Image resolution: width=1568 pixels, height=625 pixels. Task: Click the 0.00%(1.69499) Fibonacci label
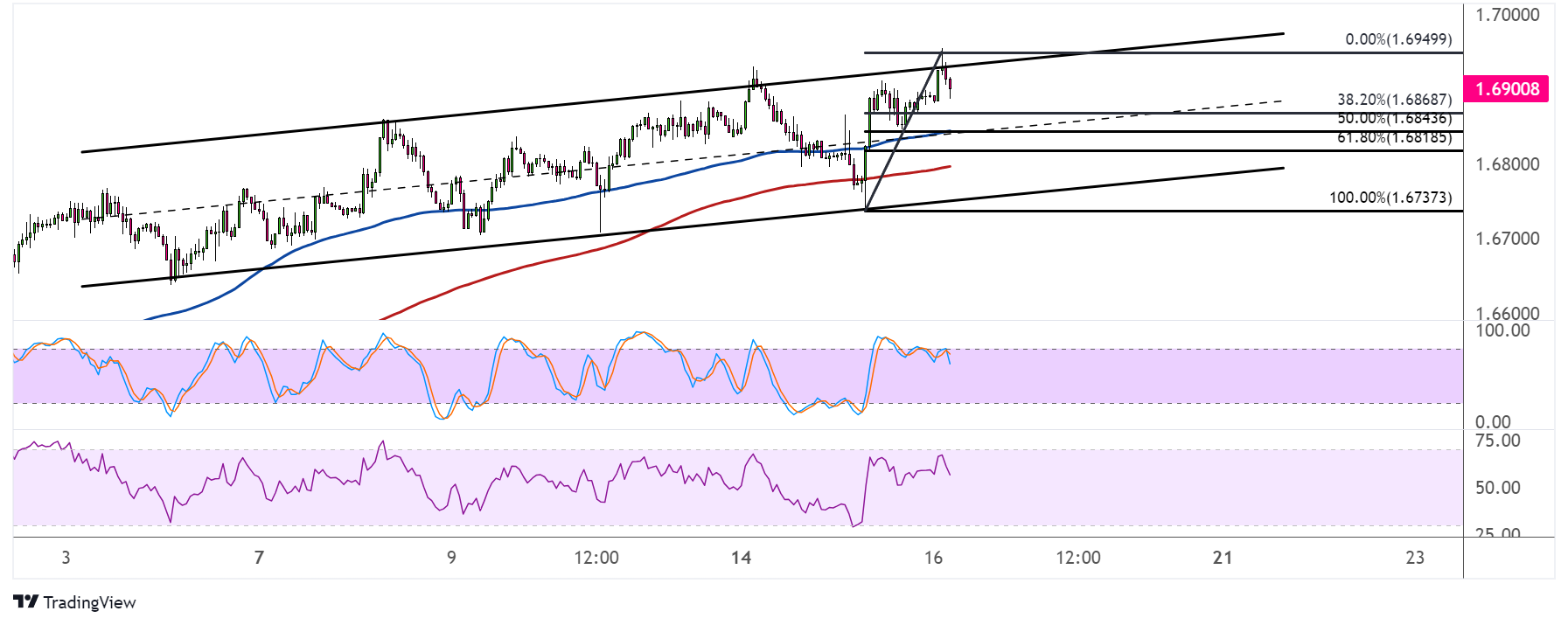click(x=1398, y=39)
